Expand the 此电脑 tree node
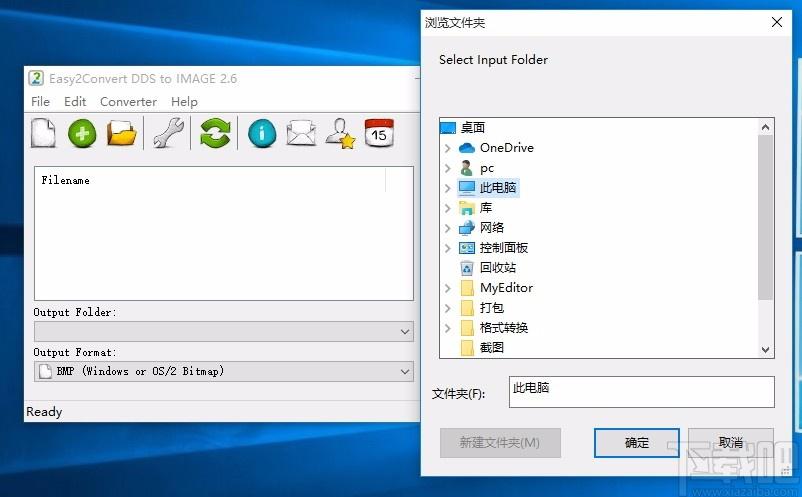 pos(448,188)
